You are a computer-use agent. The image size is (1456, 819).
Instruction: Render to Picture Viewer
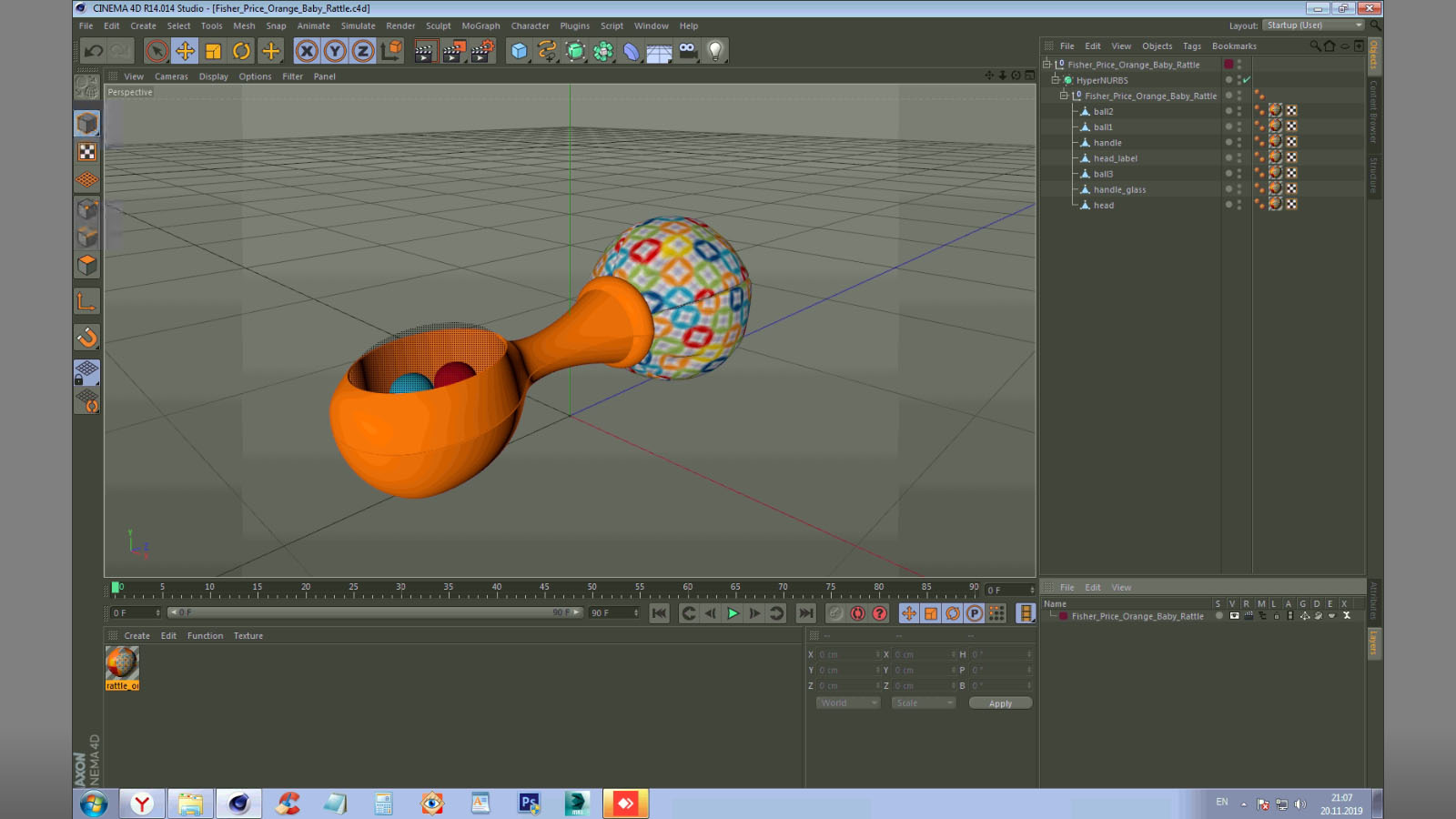click(453, 51)
